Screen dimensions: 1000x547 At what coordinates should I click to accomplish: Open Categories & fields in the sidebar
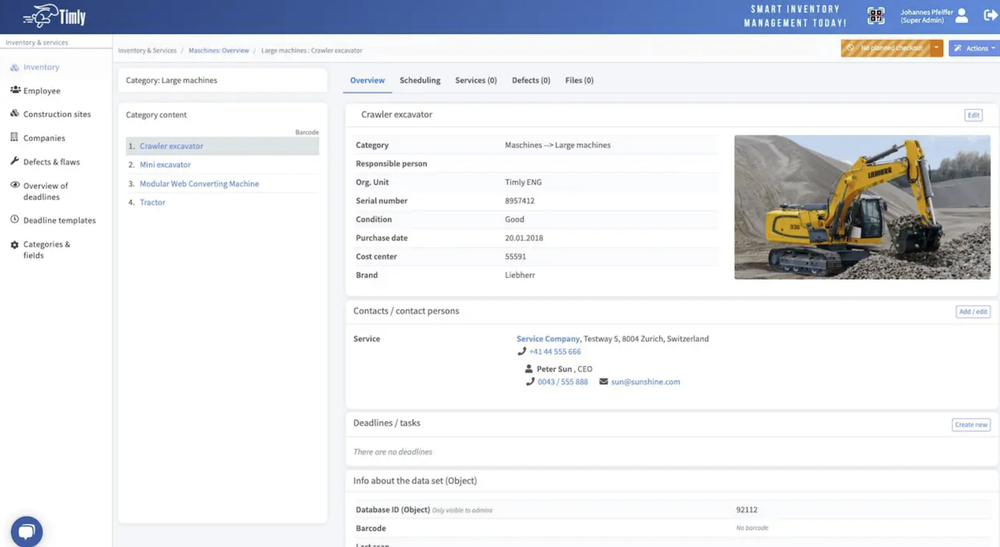pyautogui.click(x=47, y=250)
